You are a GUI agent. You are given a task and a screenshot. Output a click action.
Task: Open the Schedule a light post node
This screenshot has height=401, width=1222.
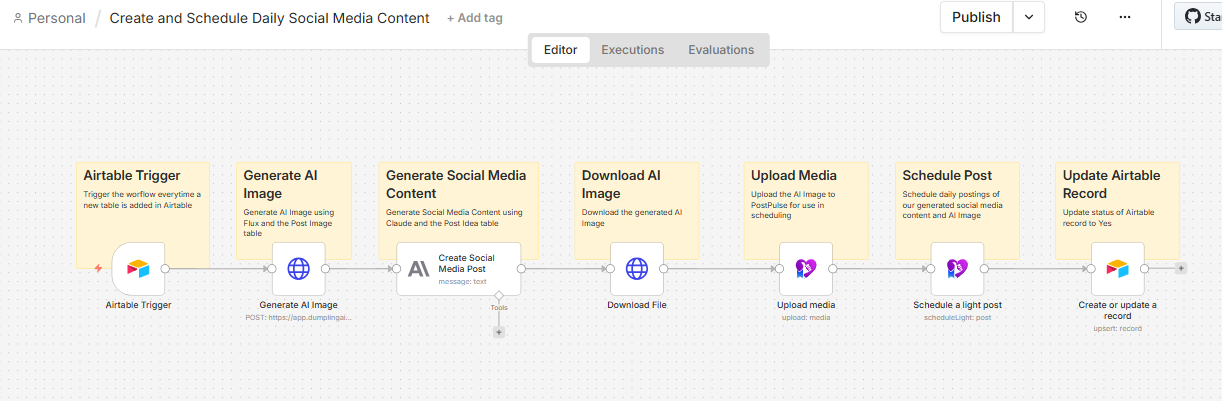pyautogui.click(x=957, y=268)
